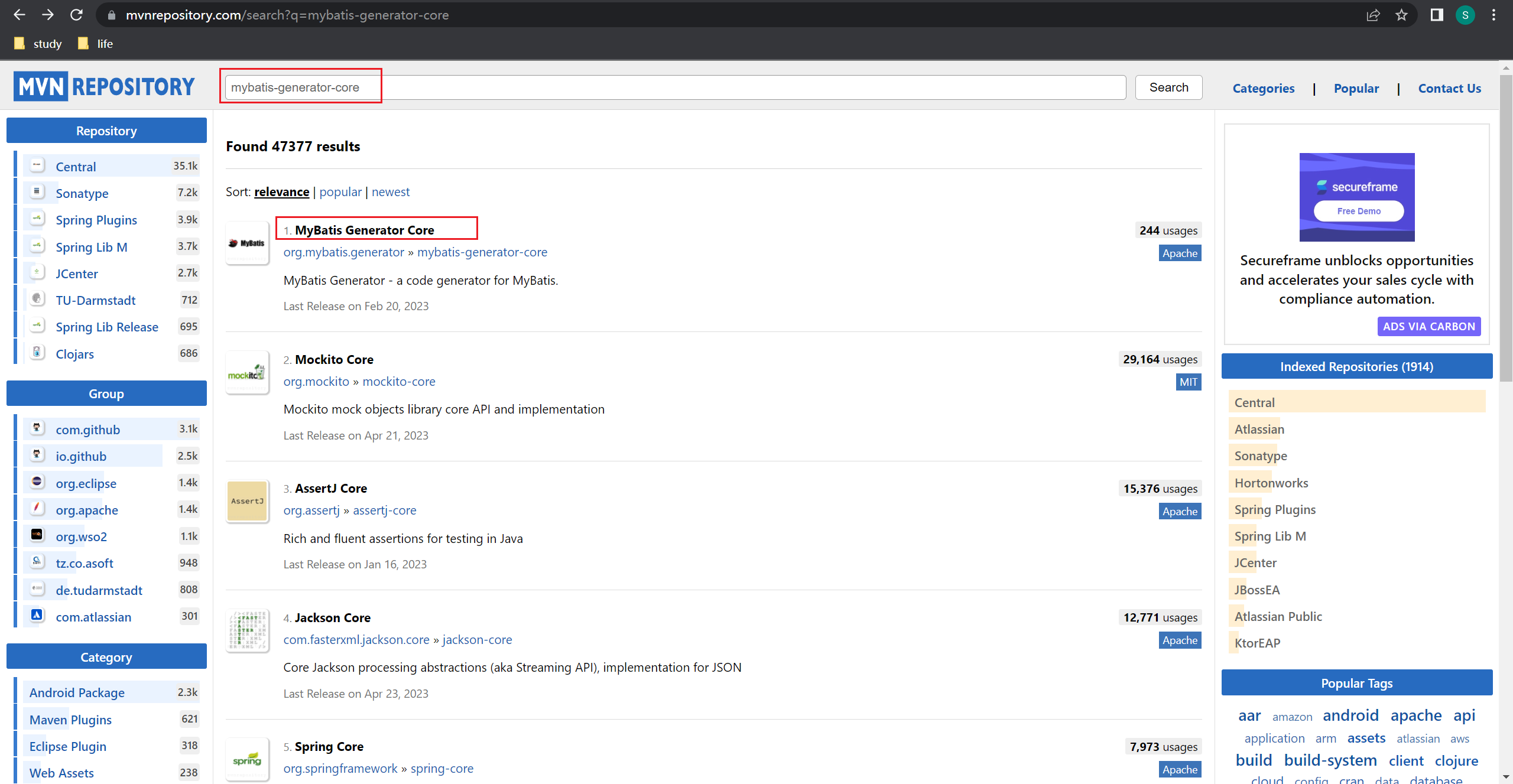
Task: Open the browser side panel icon
Action: click(1437, 15)
